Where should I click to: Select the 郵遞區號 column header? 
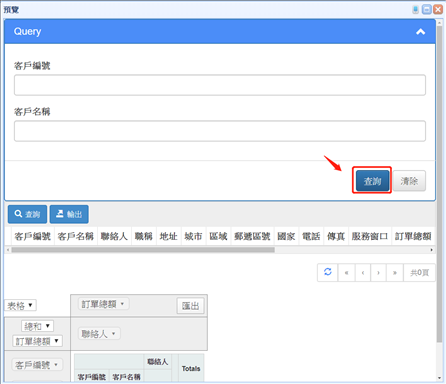pyautogui.click(x=252, y=236)
